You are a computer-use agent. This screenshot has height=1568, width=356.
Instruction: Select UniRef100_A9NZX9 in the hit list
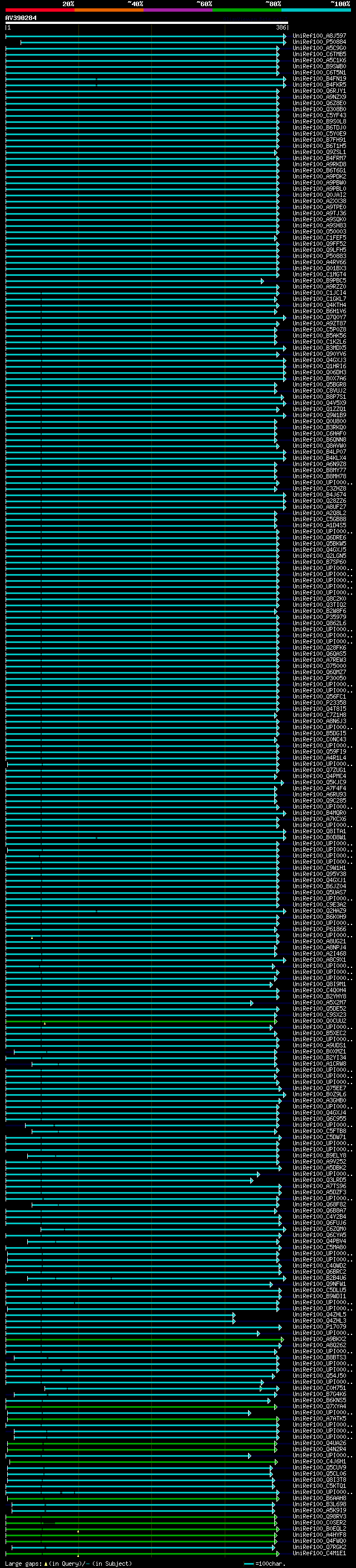319,97
